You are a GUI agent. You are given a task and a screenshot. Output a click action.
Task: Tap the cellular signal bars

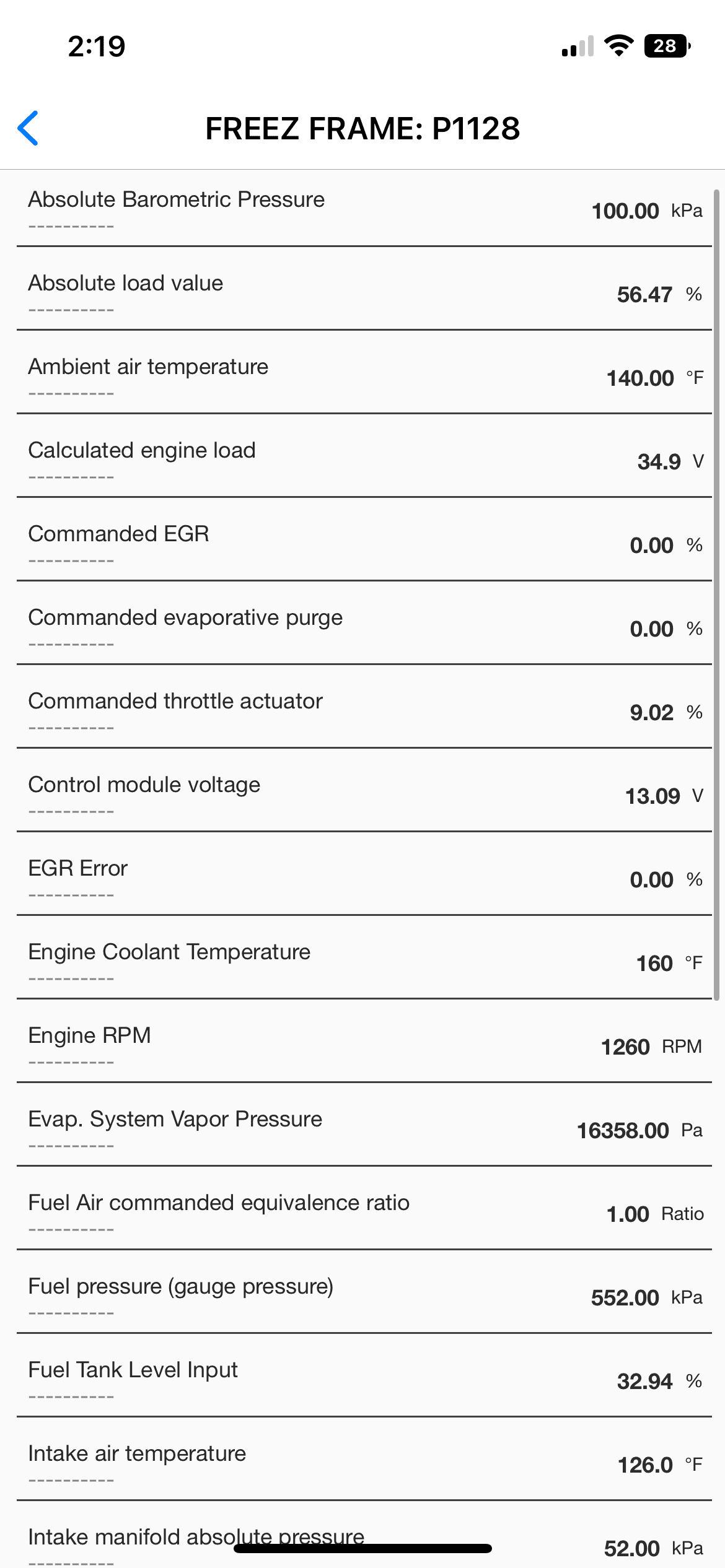click(578, 46)
